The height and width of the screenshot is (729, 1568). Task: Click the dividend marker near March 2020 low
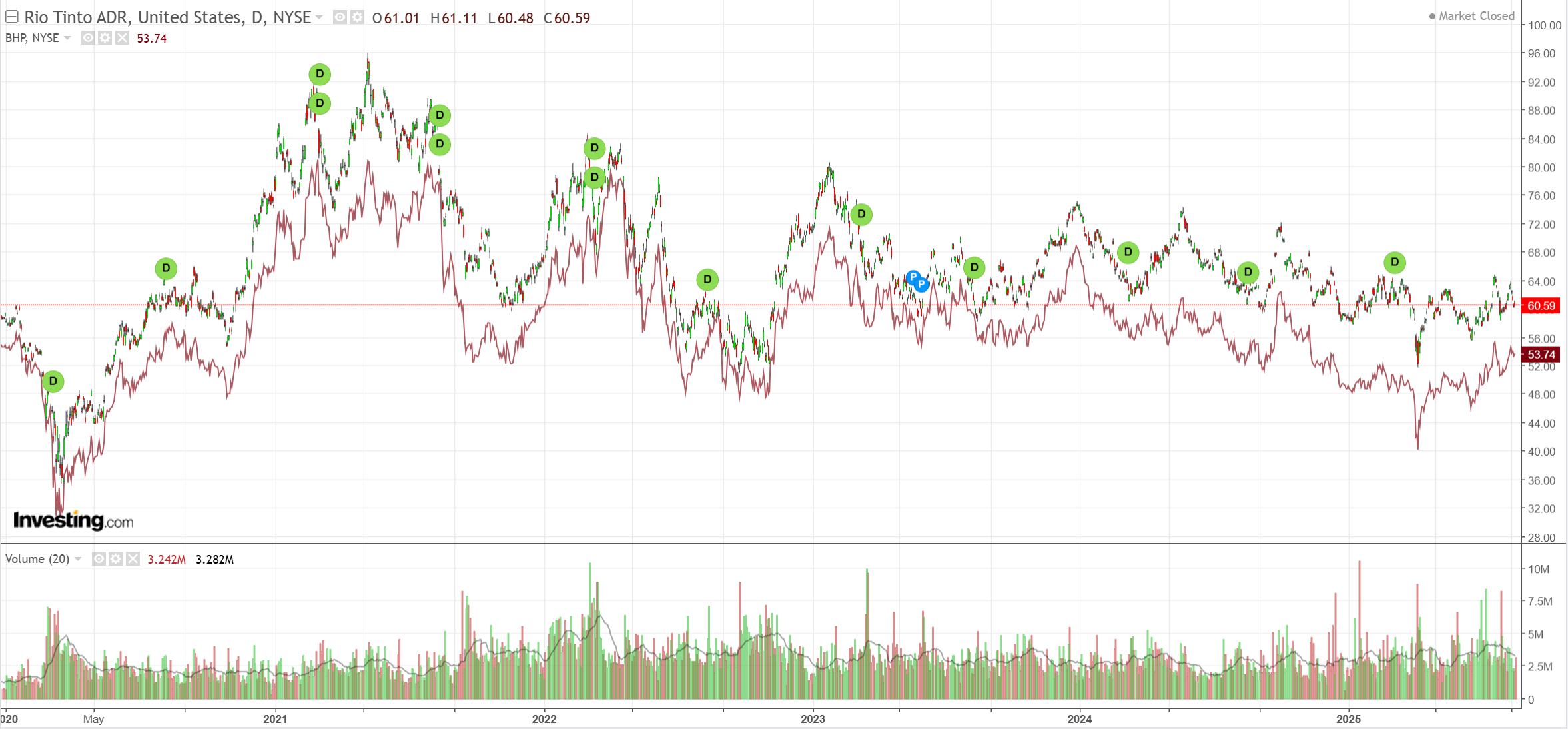click(53, 382)
